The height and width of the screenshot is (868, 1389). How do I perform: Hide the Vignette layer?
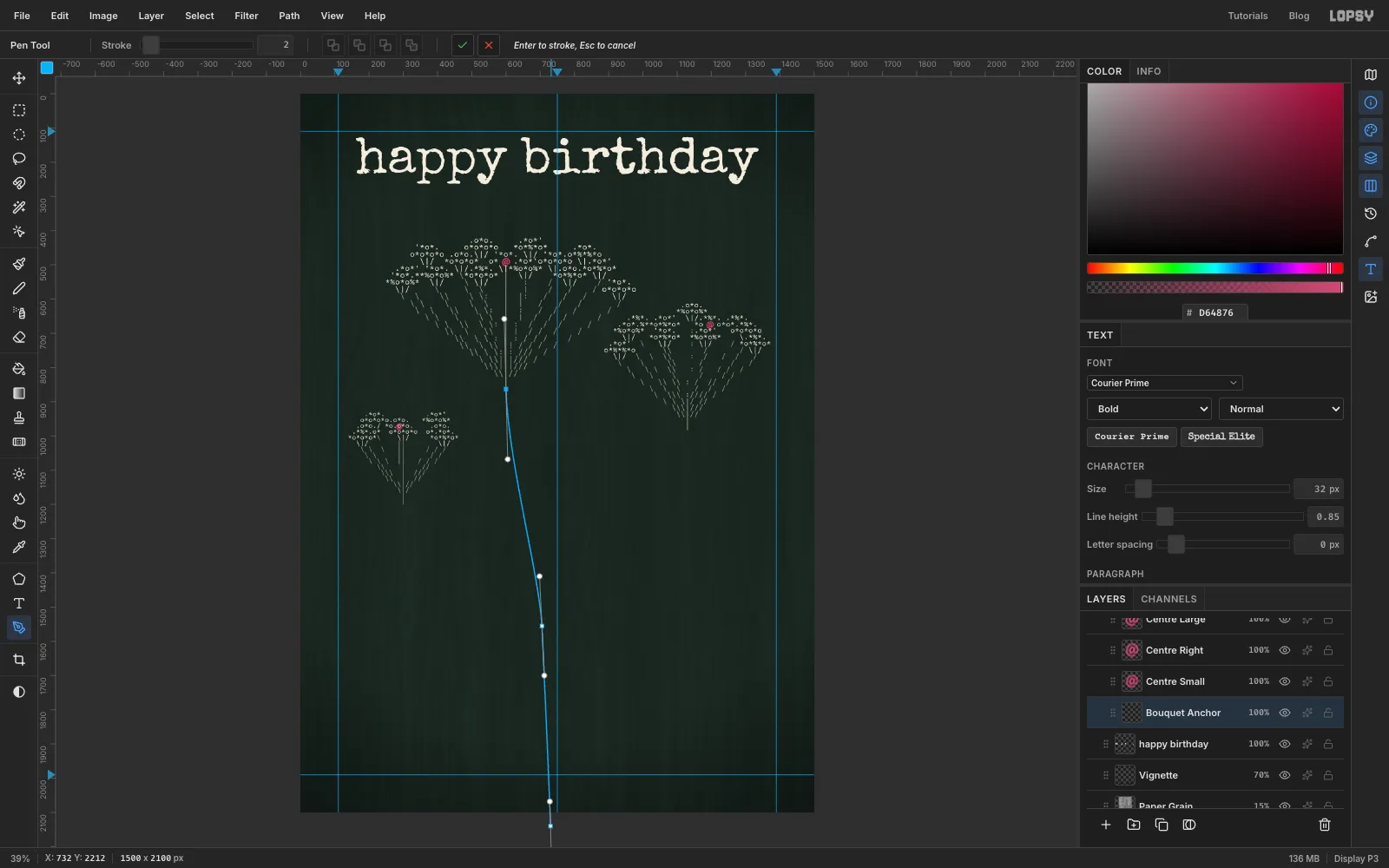point(1285,775)
